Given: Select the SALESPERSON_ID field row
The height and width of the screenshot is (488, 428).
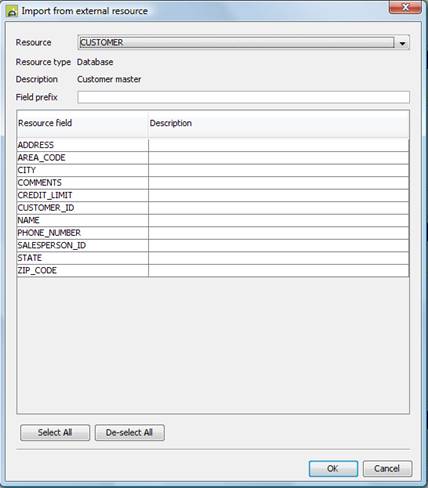Looking at the screenshot, I should click(x=213, y=246).
